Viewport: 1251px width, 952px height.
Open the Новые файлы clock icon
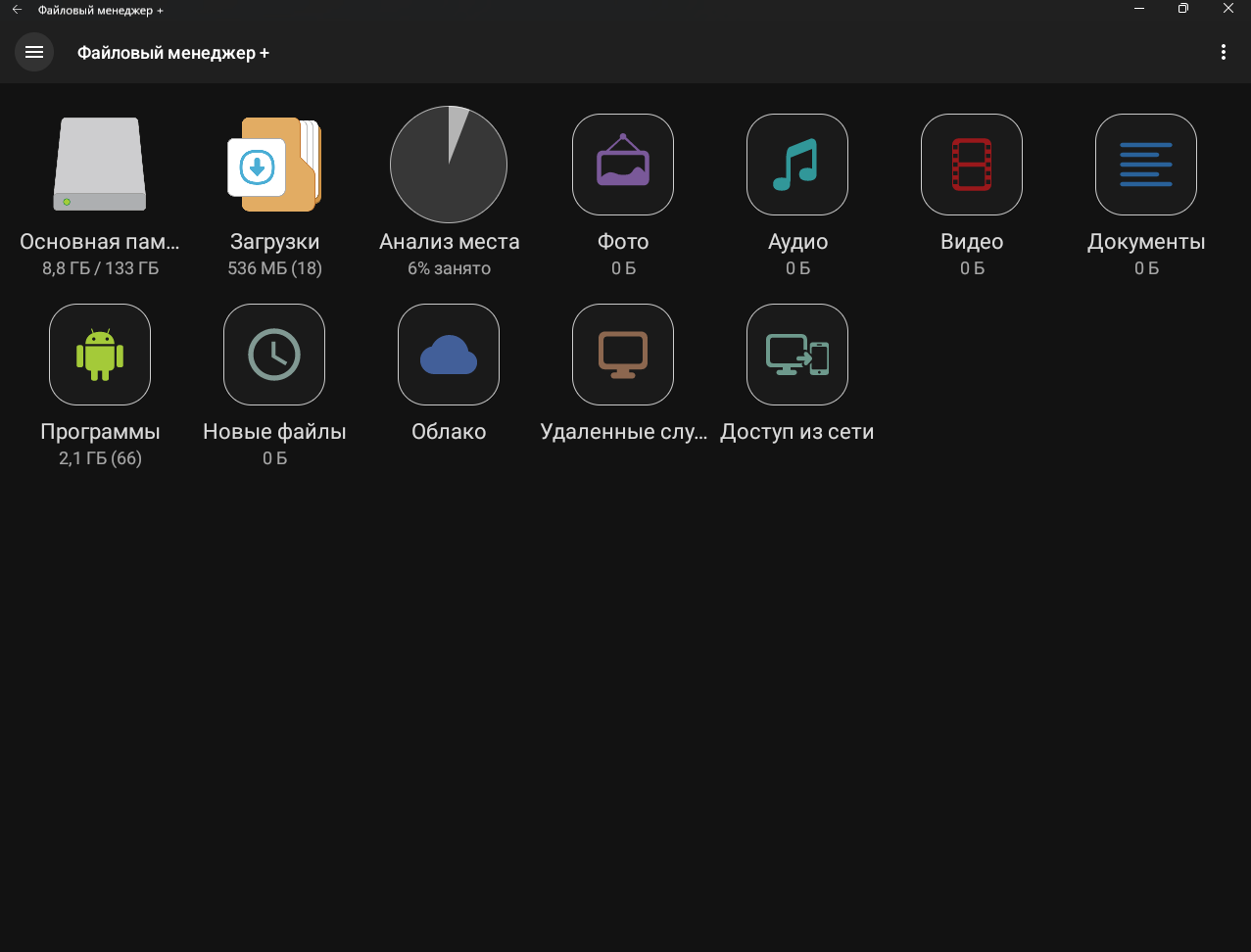point(274,355)
